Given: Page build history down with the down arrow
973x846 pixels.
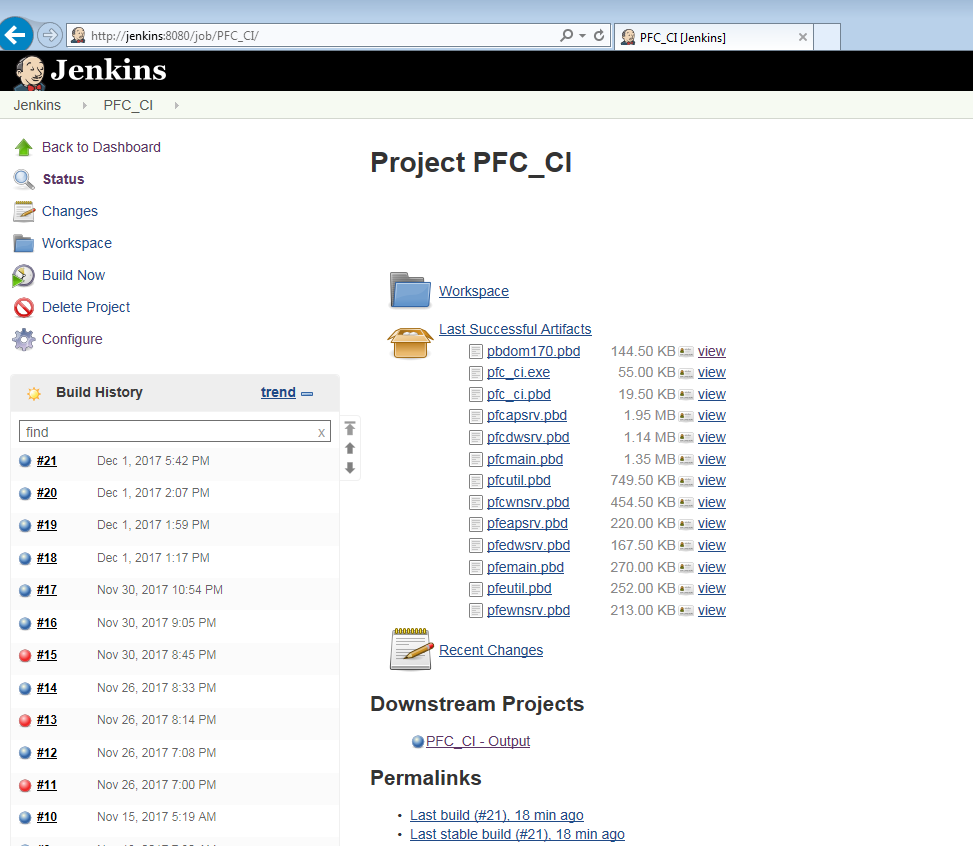Looking at the screenshot, I should pos(350,468).
